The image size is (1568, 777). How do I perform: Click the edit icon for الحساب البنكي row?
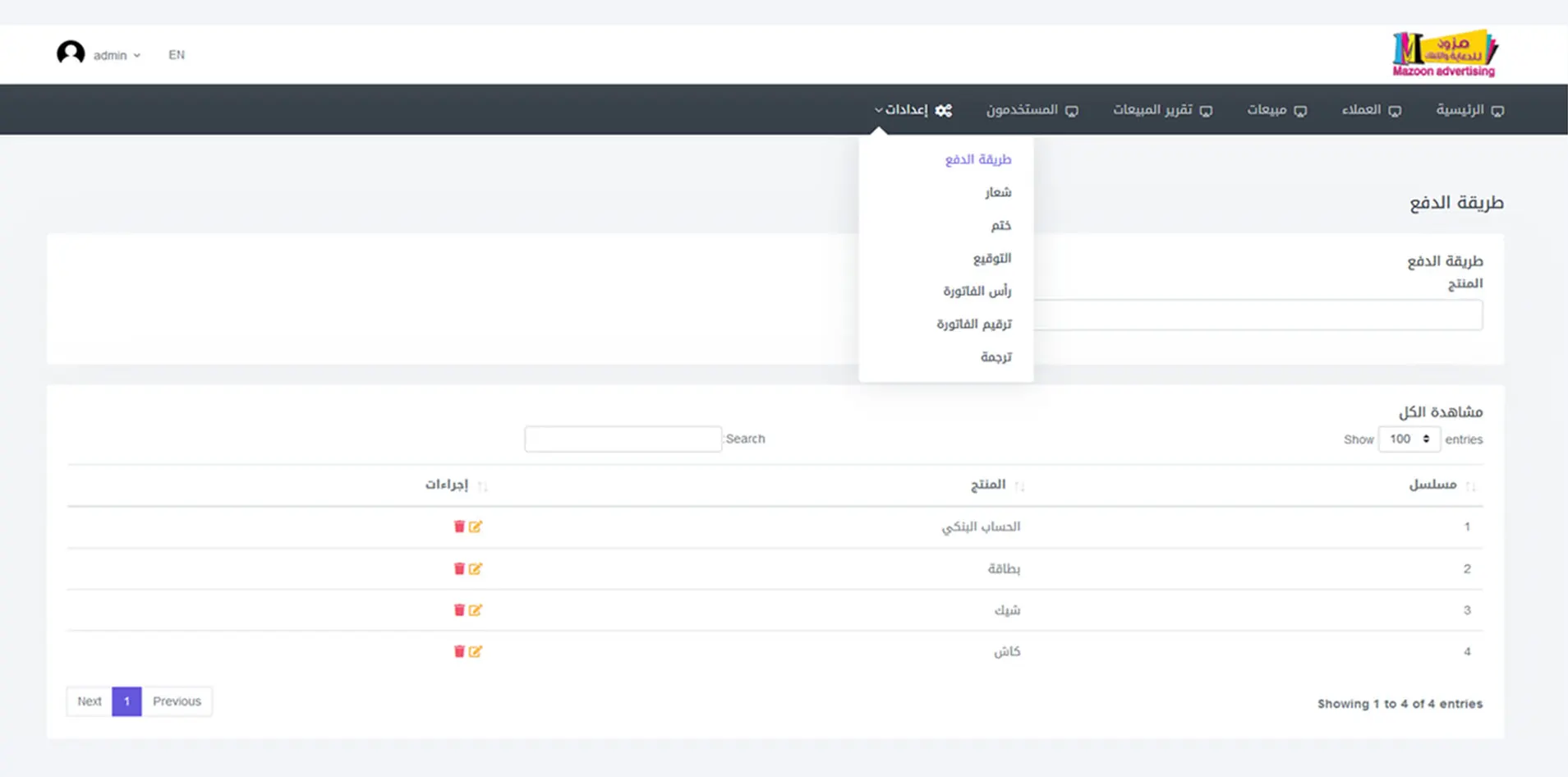pos(476,526)
